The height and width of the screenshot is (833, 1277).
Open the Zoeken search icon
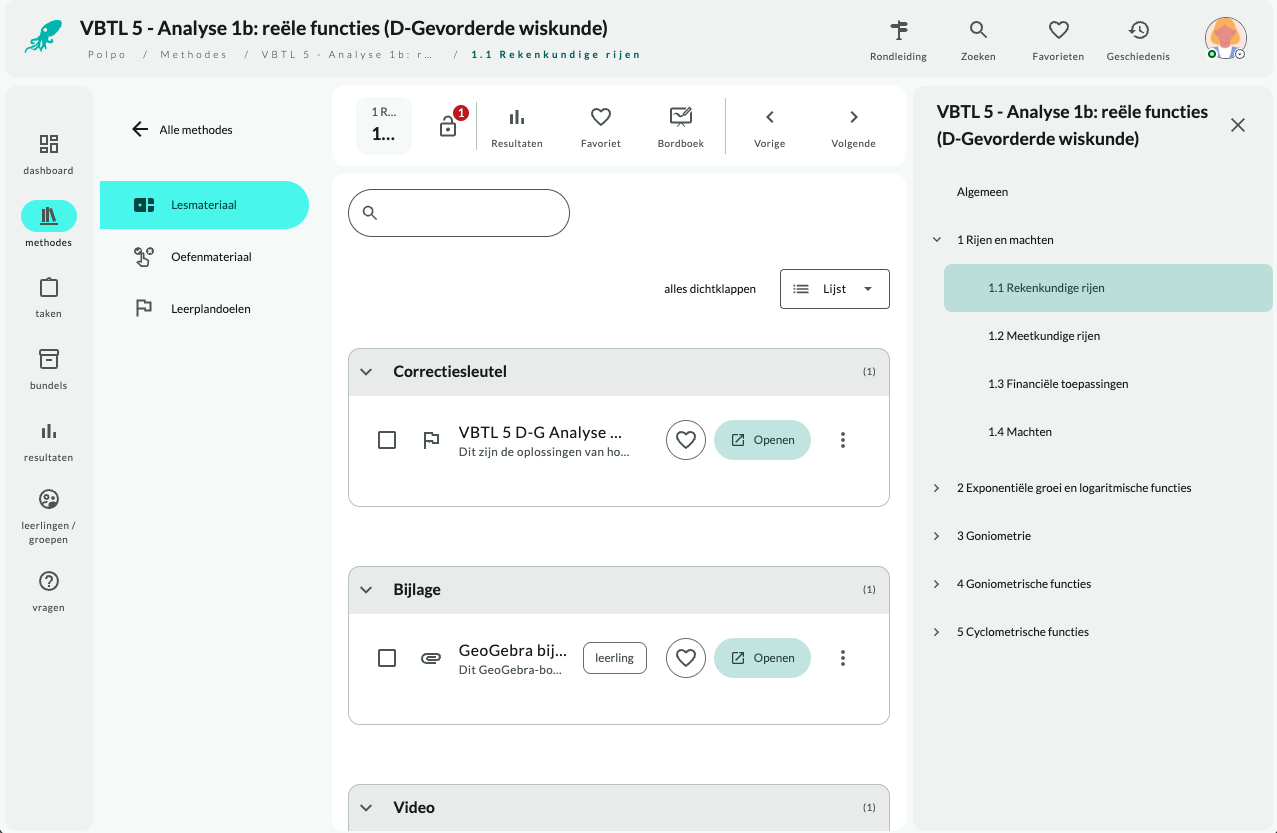tap(978, 41)
